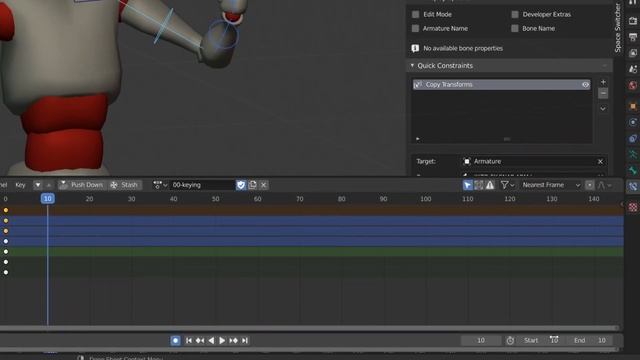Toggle the proportional editing button

(590, 185)
